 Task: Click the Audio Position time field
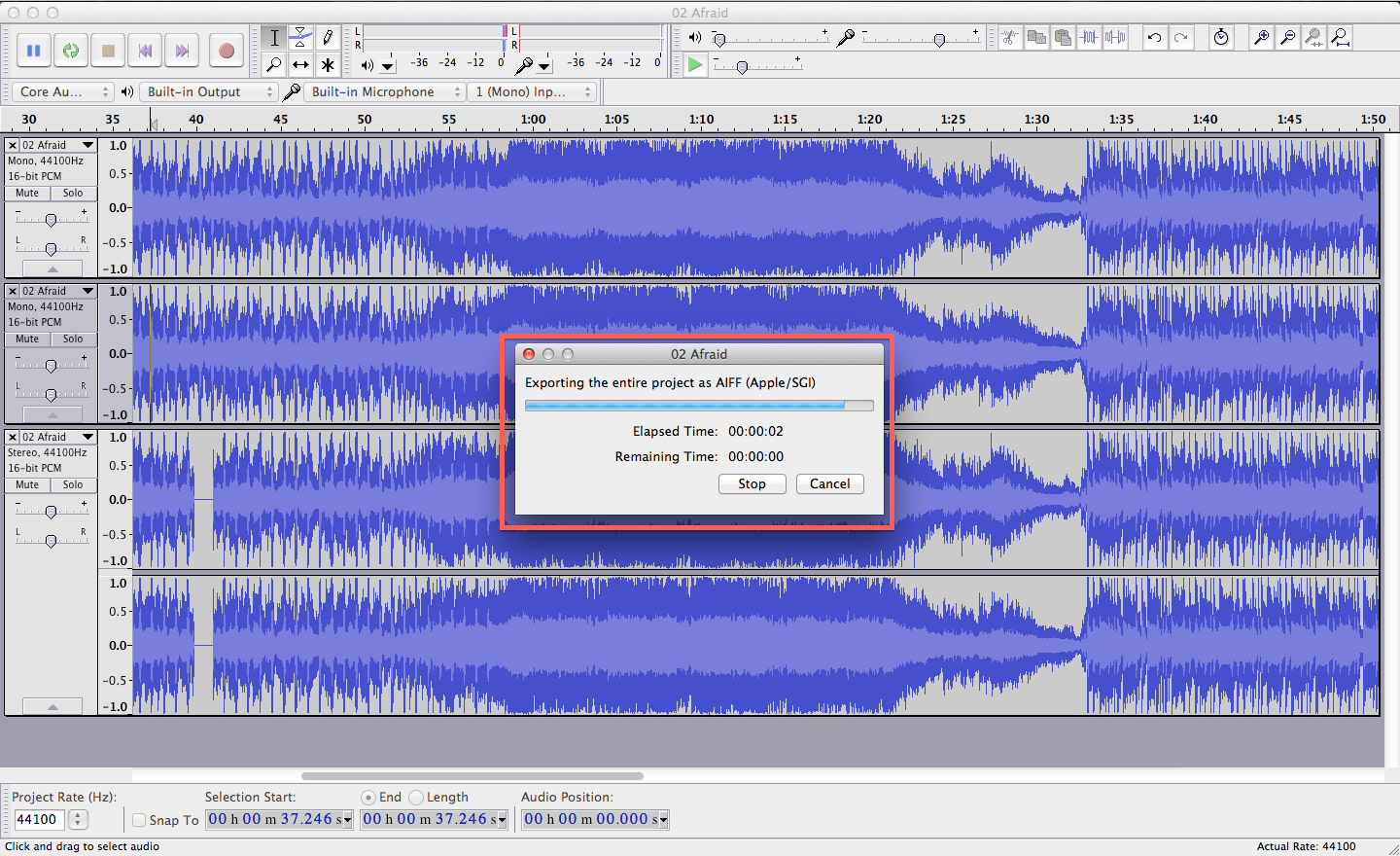pos(595,819)
